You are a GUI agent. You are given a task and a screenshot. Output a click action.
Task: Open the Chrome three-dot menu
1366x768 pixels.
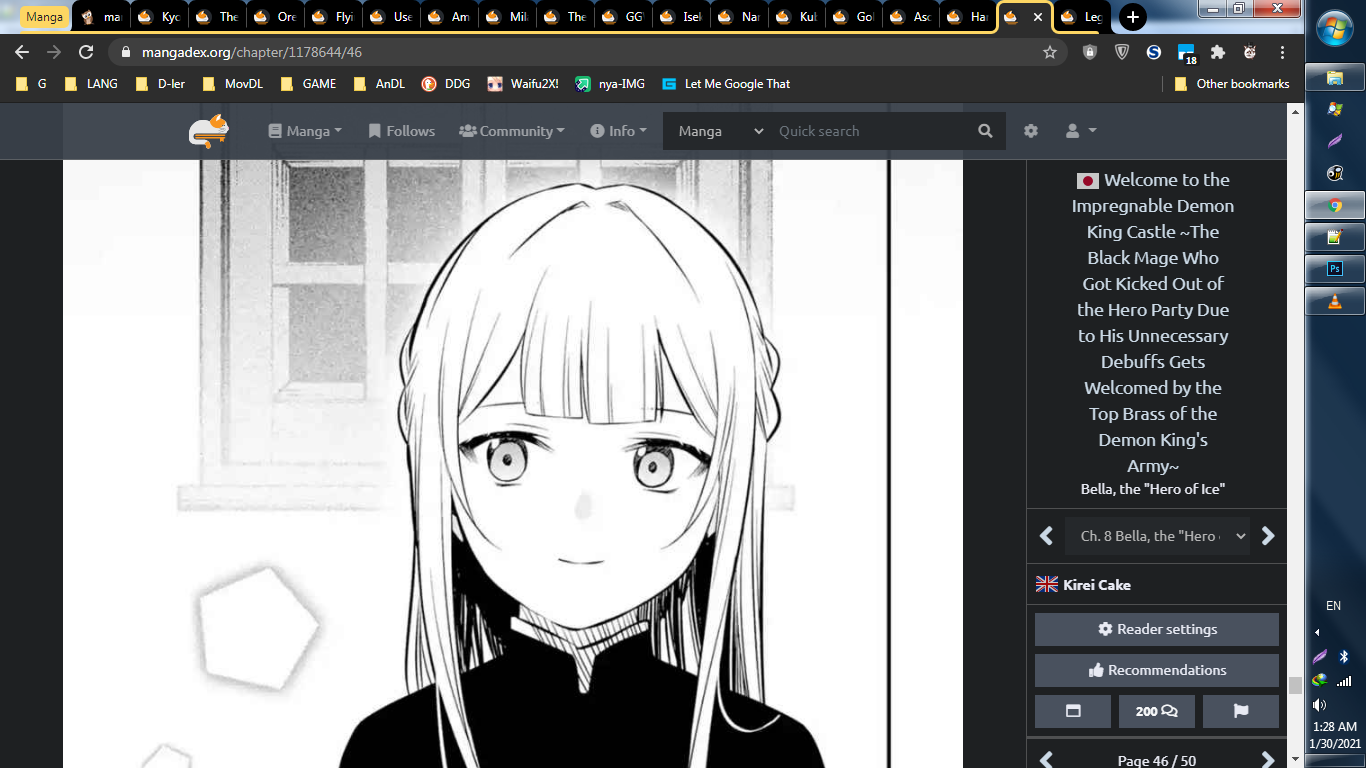(1282, 52)
